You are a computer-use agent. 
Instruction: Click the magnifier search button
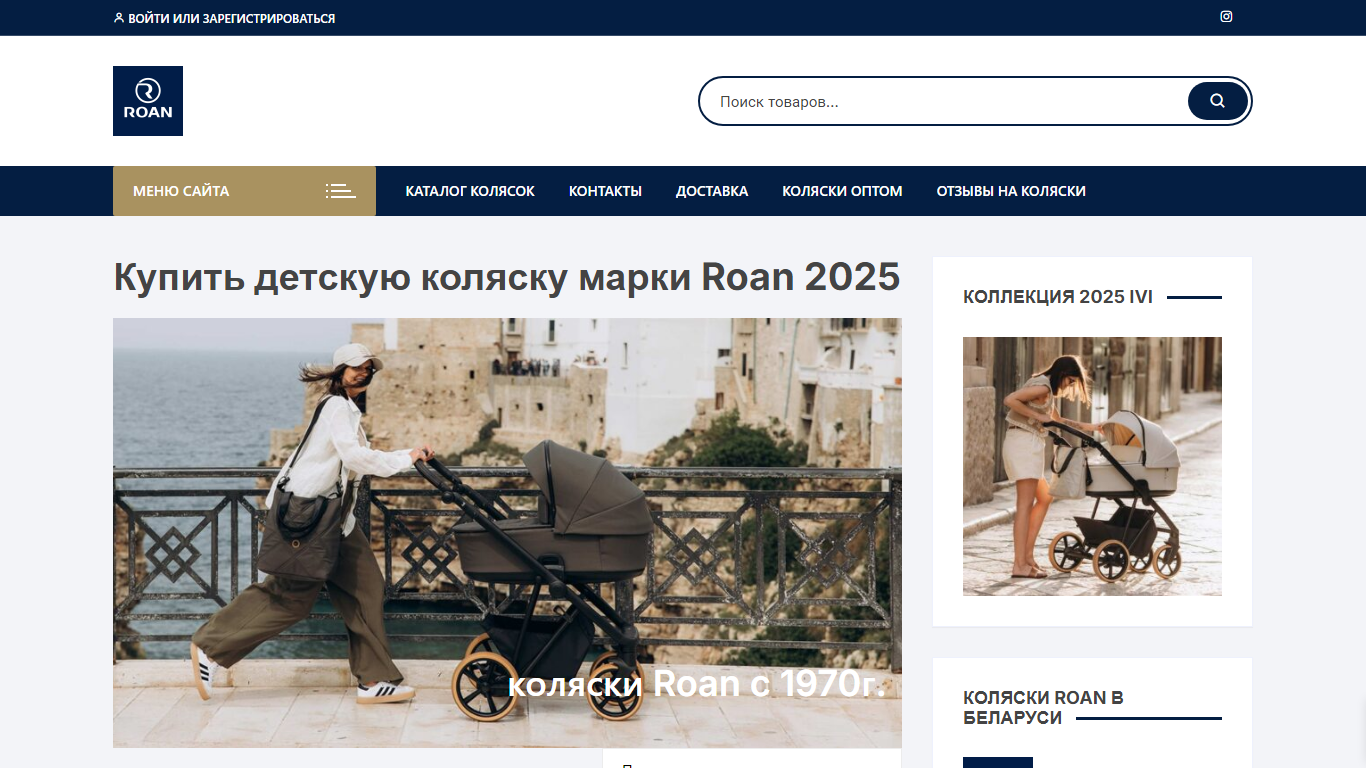click(1217, 101)
